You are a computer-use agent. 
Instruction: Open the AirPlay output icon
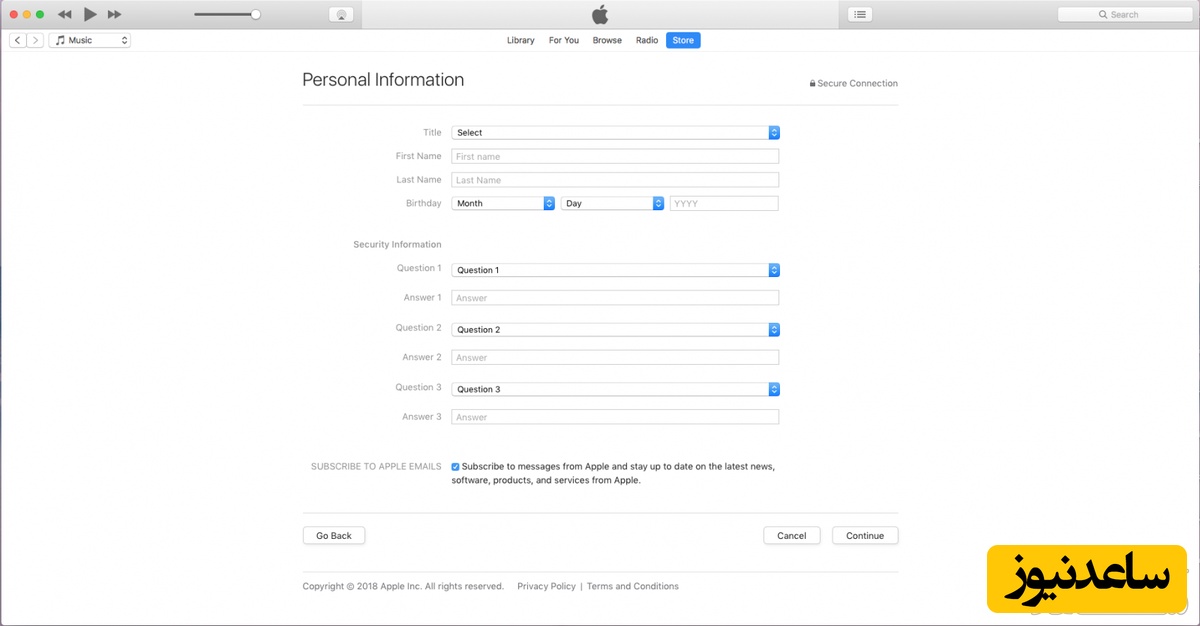(341, 15)
